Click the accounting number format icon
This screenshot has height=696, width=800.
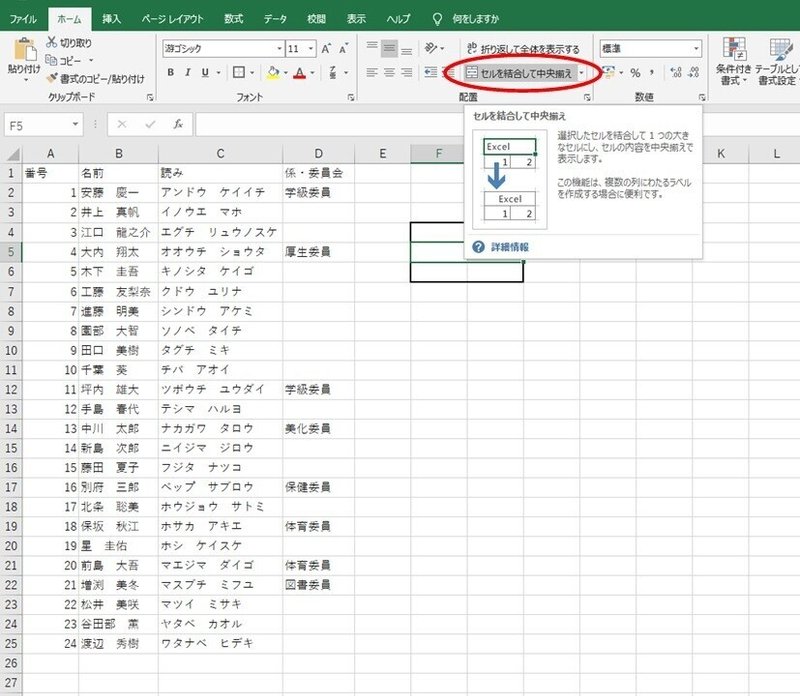(609, 72)
